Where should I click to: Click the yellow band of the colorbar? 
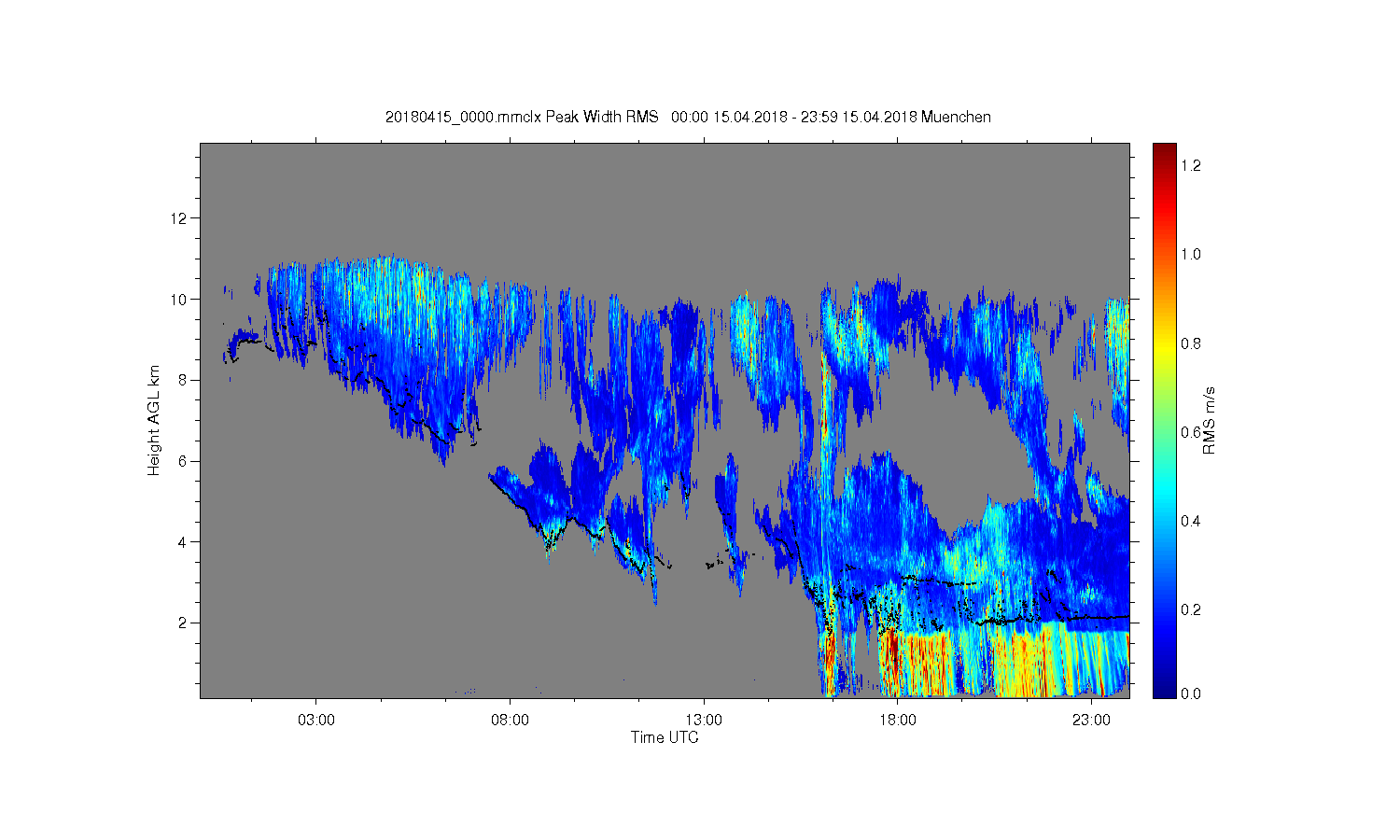coord(1164,350)
